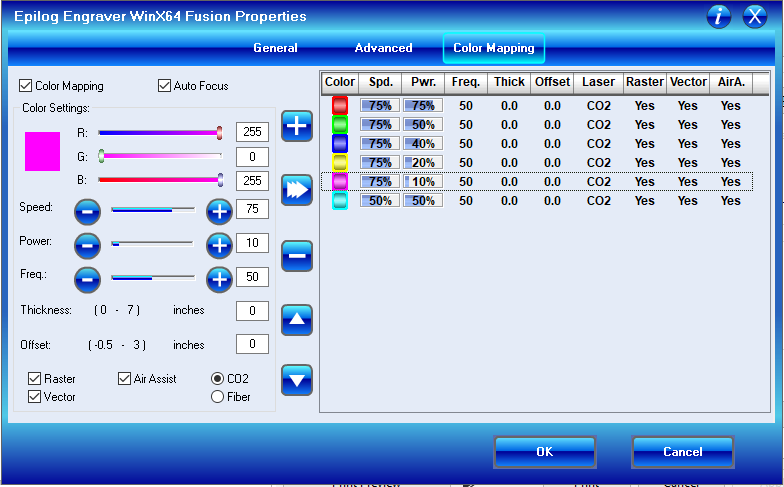Click the Speed value field showing 75

tap(252, 209)
